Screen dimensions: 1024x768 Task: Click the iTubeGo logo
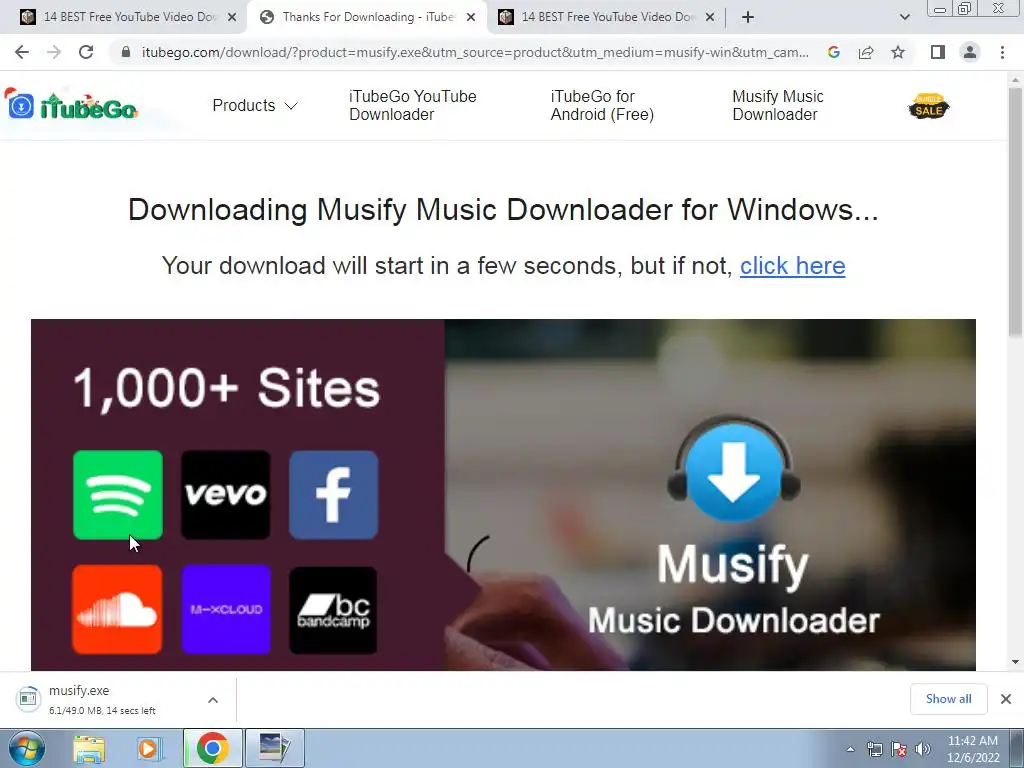tap(71, 104)
